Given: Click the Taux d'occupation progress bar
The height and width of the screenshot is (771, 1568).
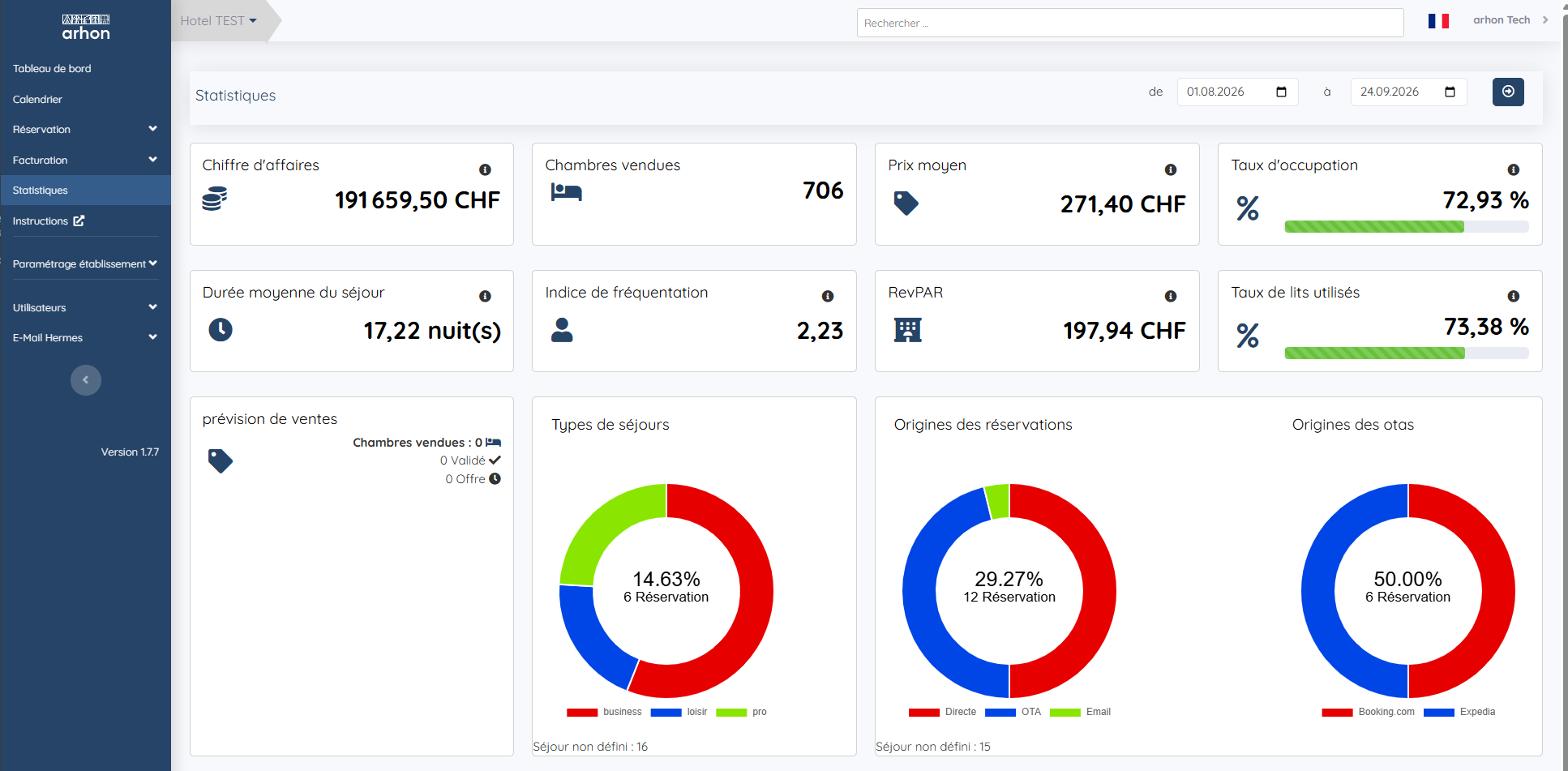Looking at the screenshot, I should (x=1407, y=227).
